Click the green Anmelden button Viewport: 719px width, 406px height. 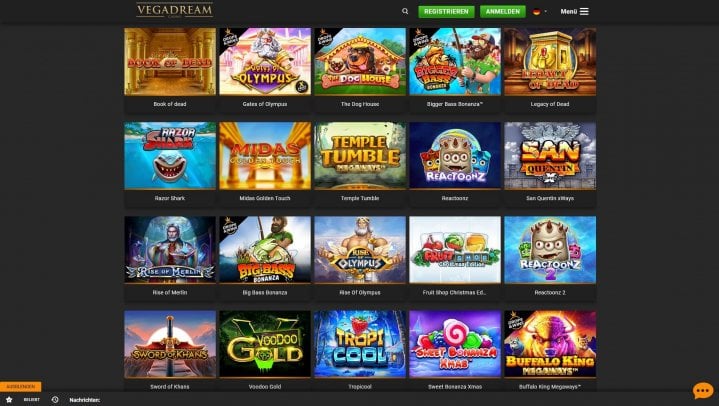click(x=503, y=11)
